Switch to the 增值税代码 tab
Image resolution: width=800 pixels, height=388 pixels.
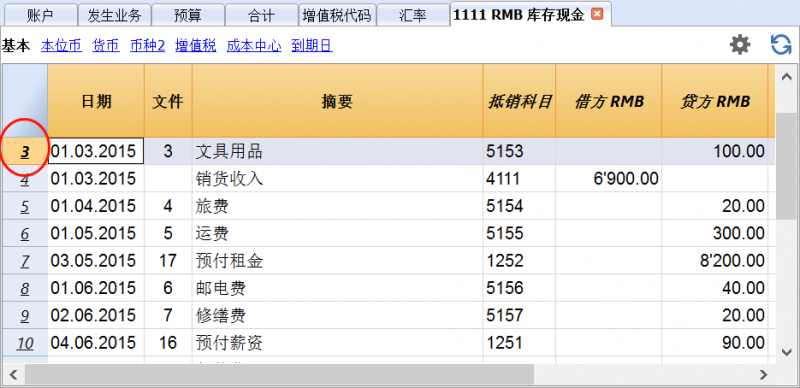click(337, 15)
